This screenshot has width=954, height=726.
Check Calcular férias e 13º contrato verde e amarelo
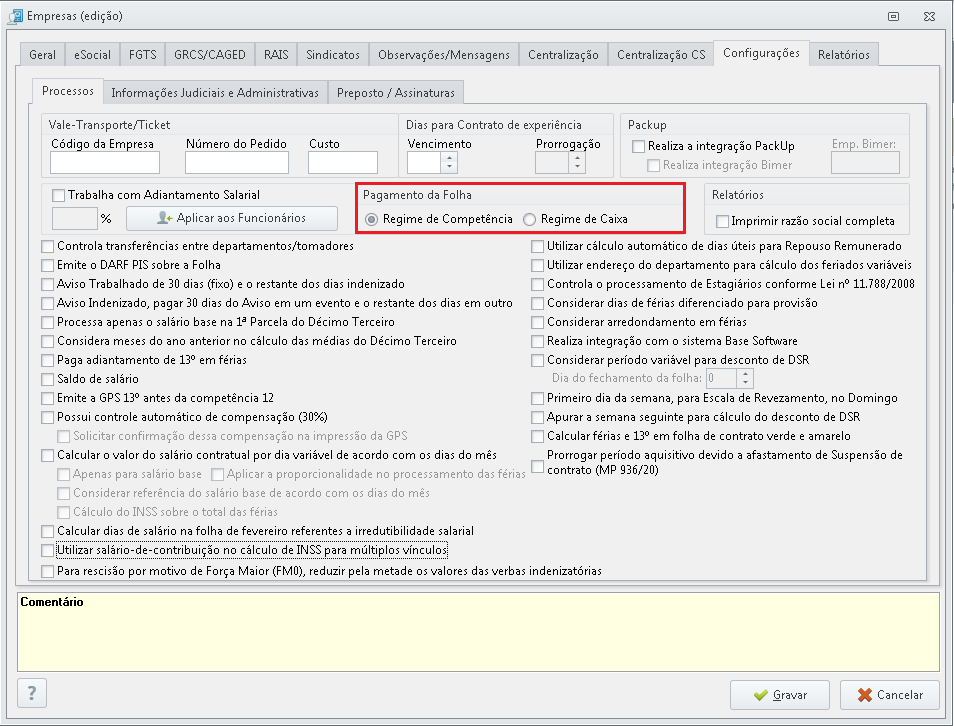[537, 436]
